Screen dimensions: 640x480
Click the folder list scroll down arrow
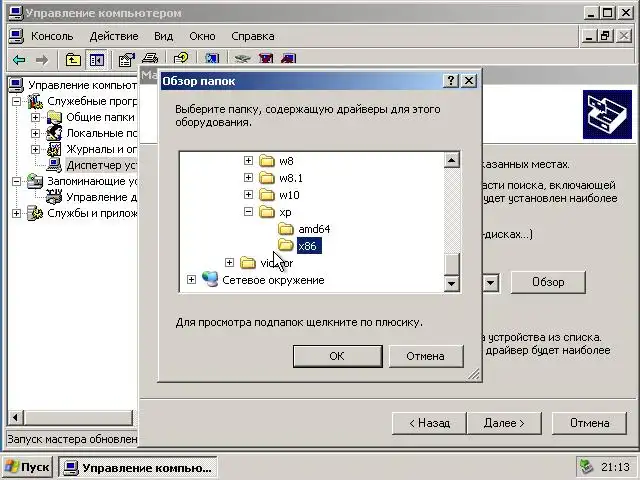(x=451, y=283)
